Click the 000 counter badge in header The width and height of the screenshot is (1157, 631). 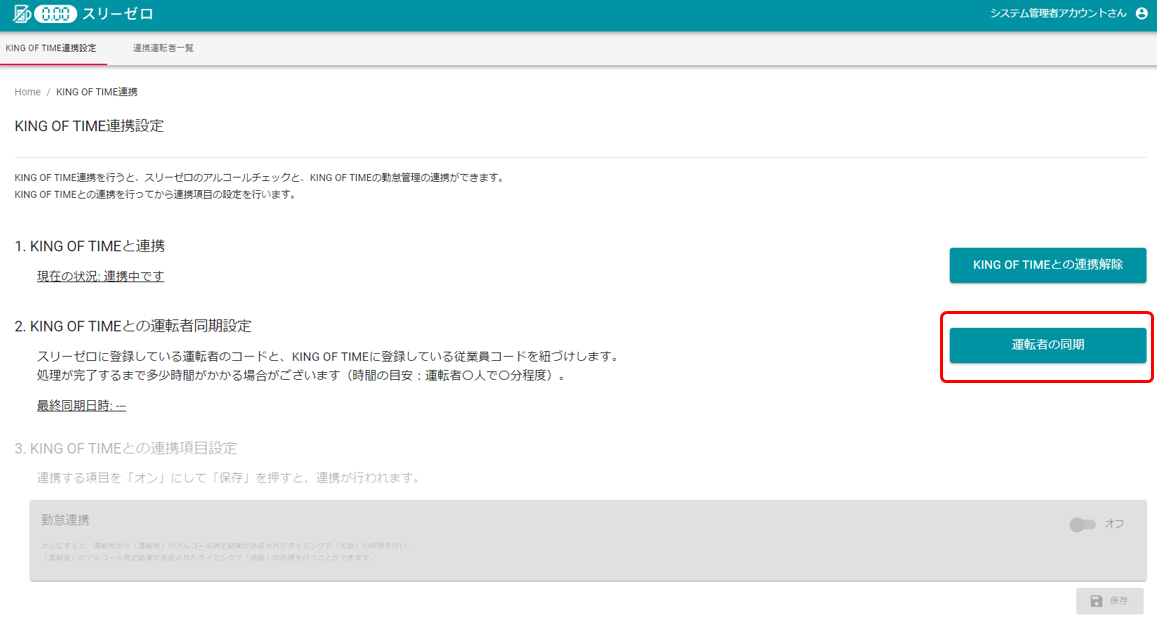pos(55,14)
